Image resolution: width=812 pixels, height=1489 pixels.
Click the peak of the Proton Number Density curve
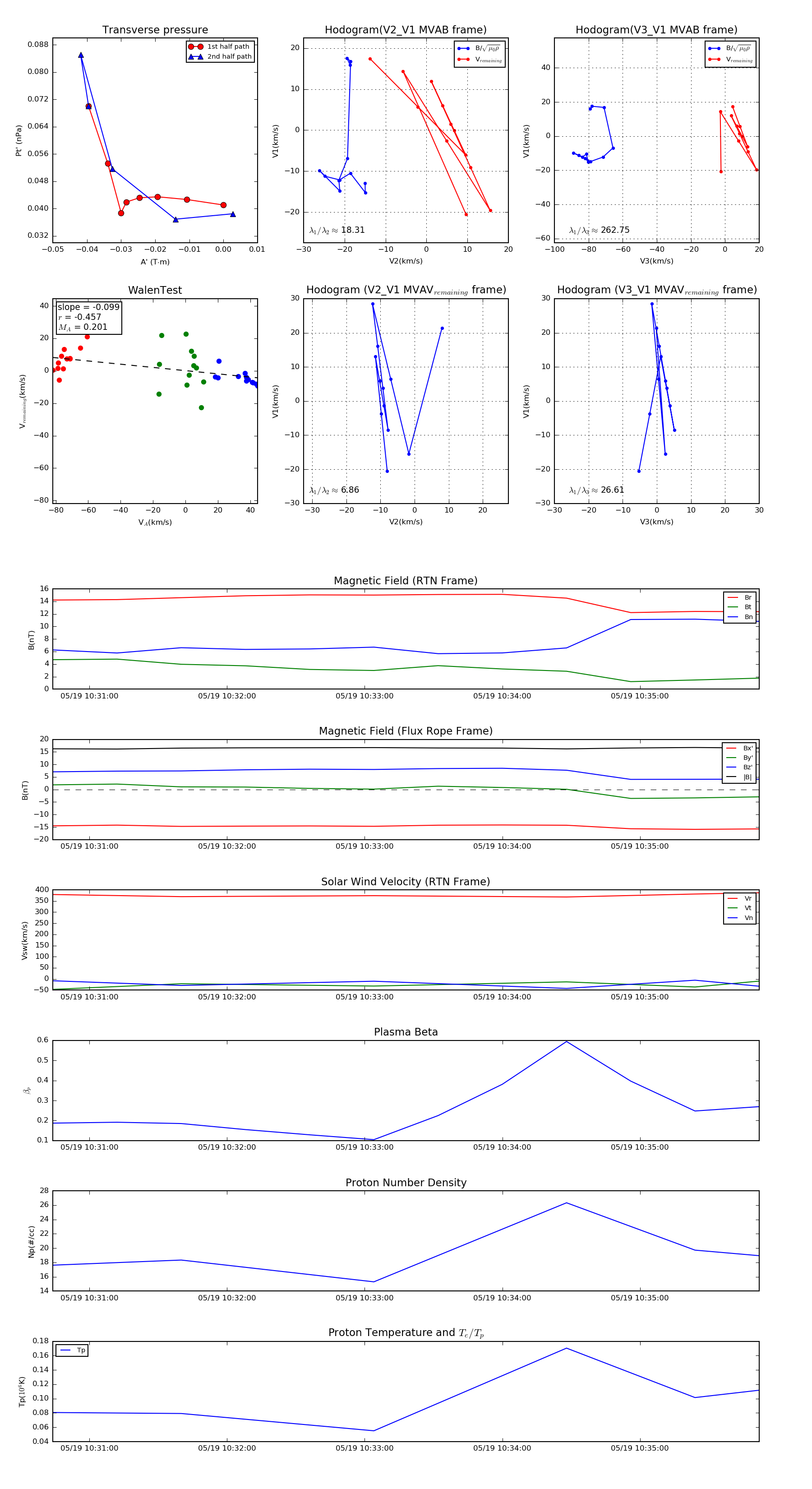(567, 1203)
